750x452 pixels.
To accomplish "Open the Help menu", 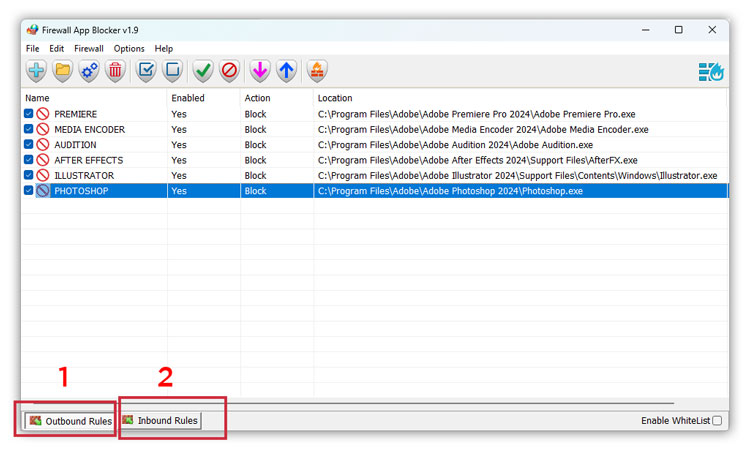I will (x=164, y=48).
